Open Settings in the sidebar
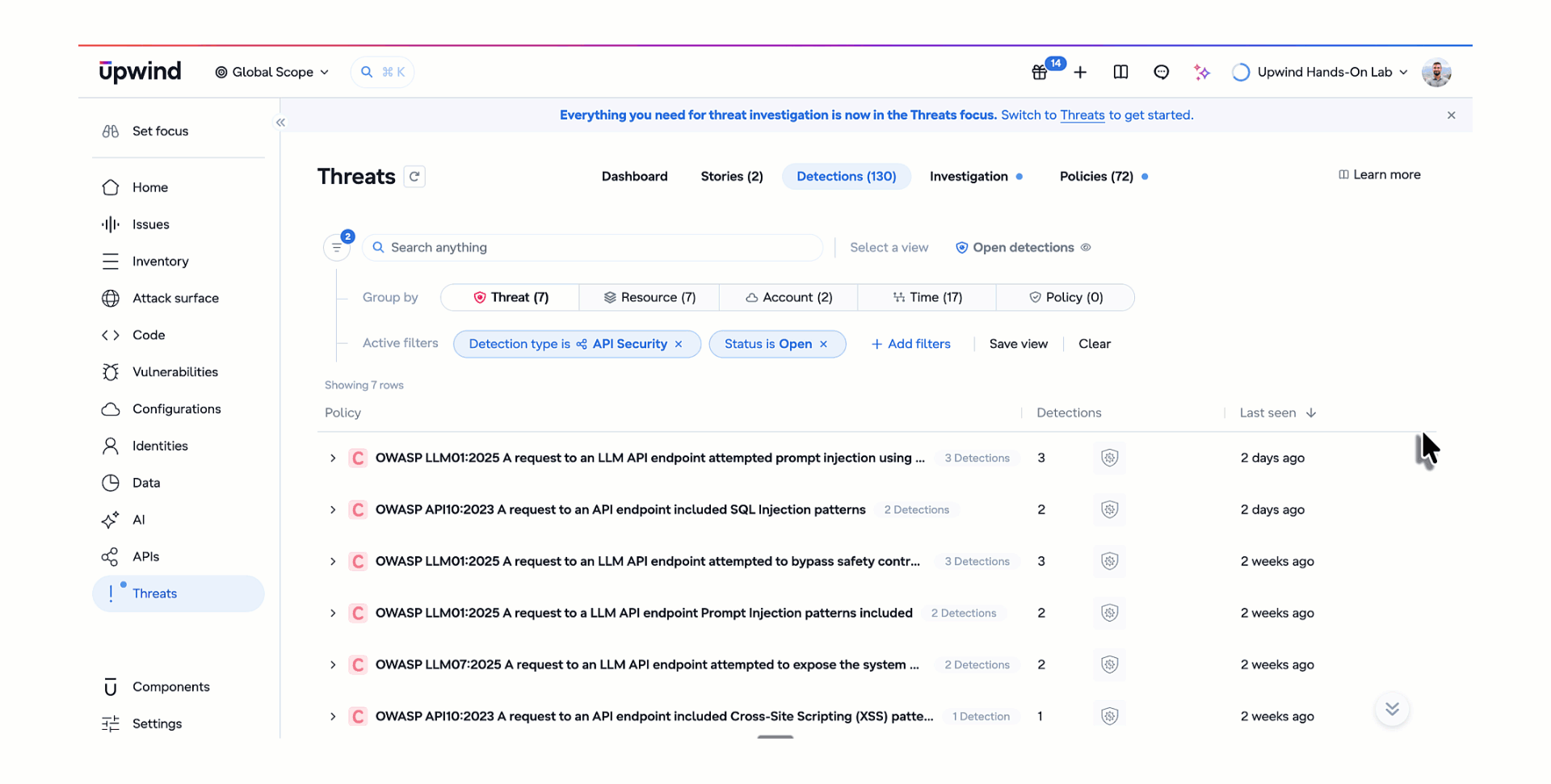This screenshot has width=1551, height=784. point(178,724)
